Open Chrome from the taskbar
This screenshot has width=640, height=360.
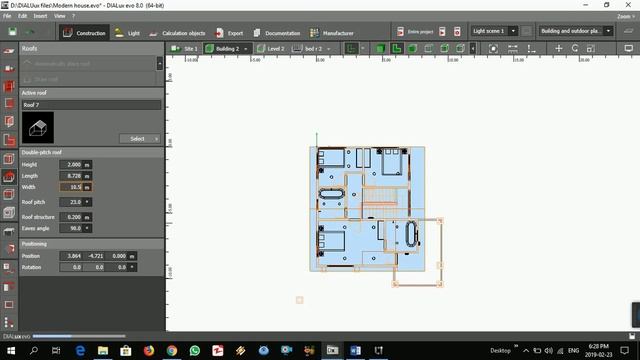coord(172,351)
